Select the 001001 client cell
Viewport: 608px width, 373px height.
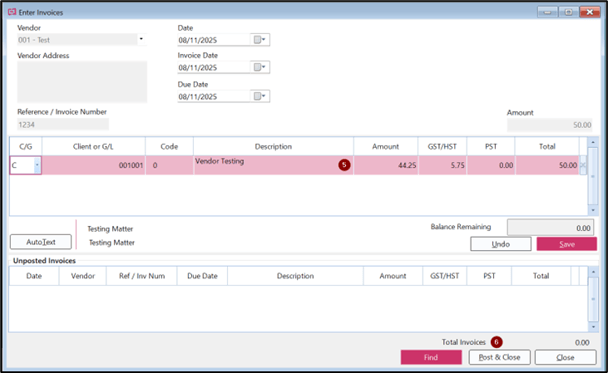(x=93, y=165)
